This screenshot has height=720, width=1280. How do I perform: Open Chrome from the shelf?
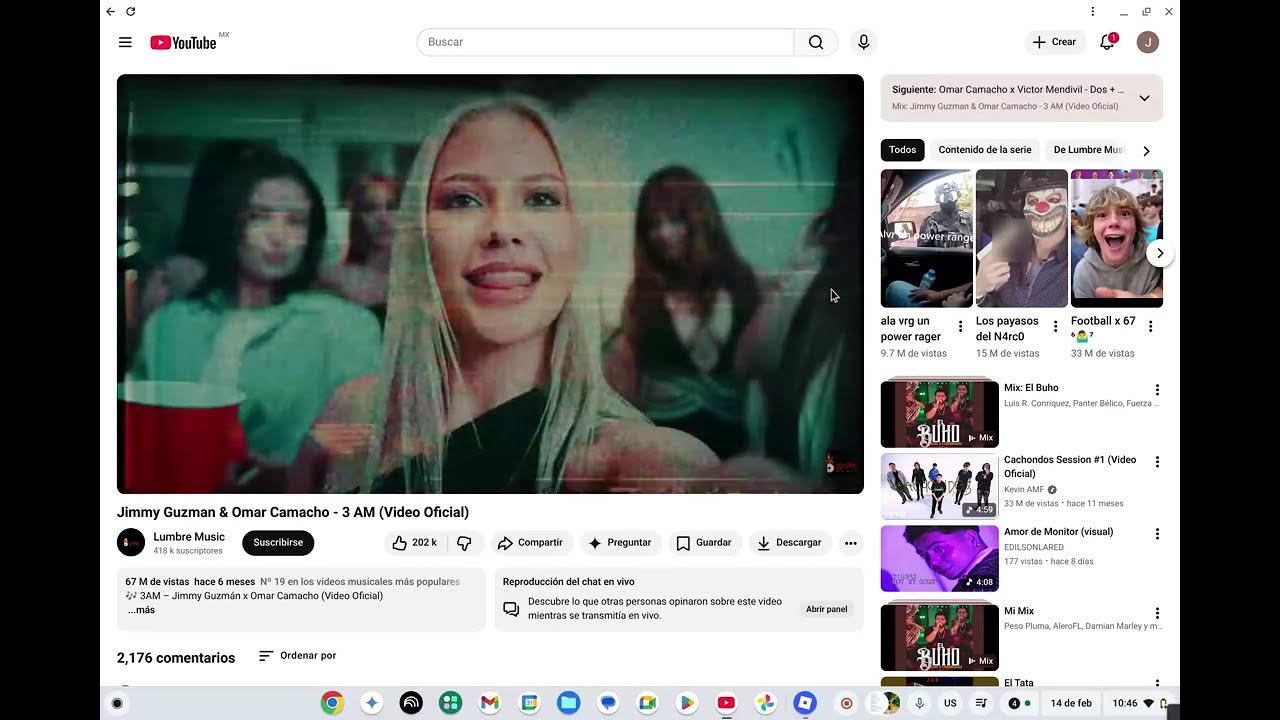[x=332, y=703]
